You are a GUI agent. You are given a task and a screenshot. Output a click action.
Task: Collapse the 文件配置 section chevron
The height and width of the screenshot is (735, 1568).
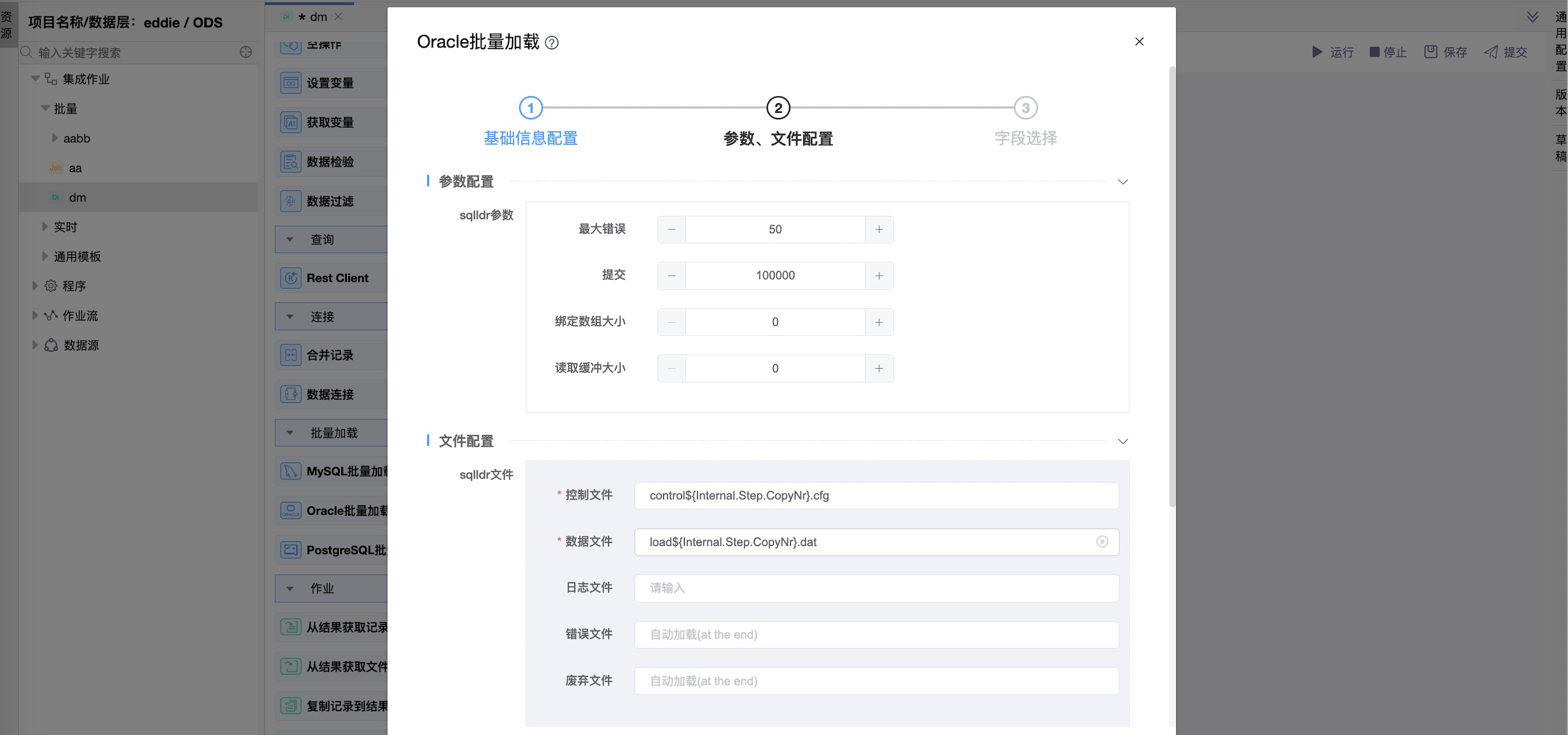pos(1123,441)
